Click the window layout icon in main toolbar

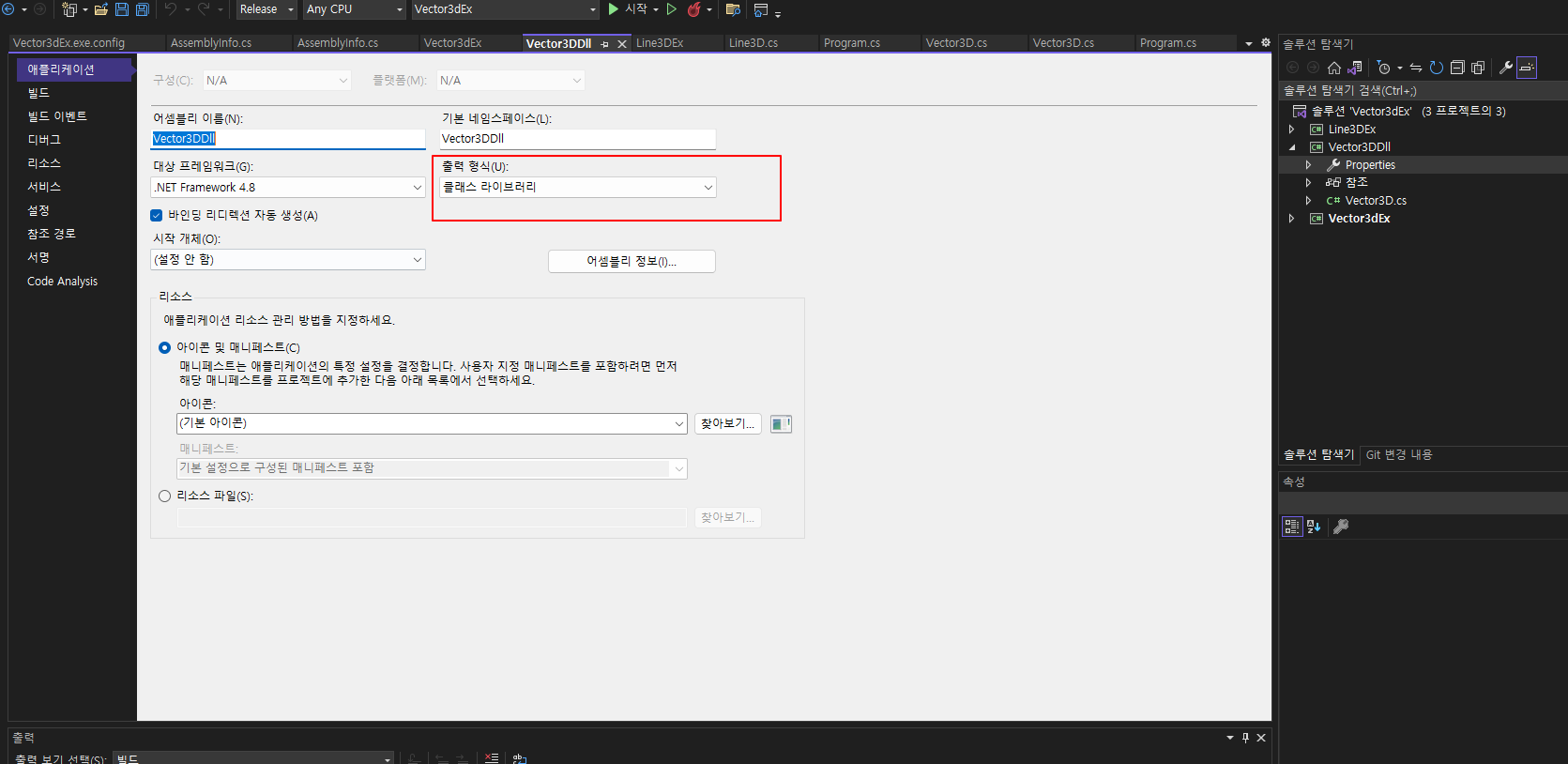point(761,9)
